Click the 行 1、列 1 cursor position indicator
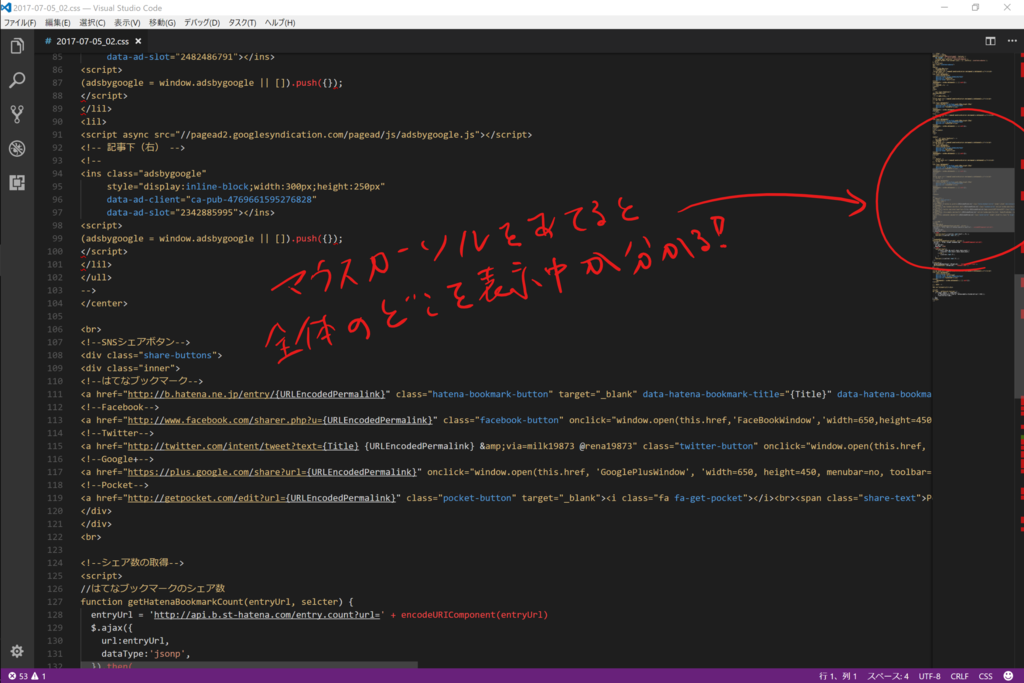This screenshot has width=1024, height=683. pyautogui.click(x=838, y=676)
